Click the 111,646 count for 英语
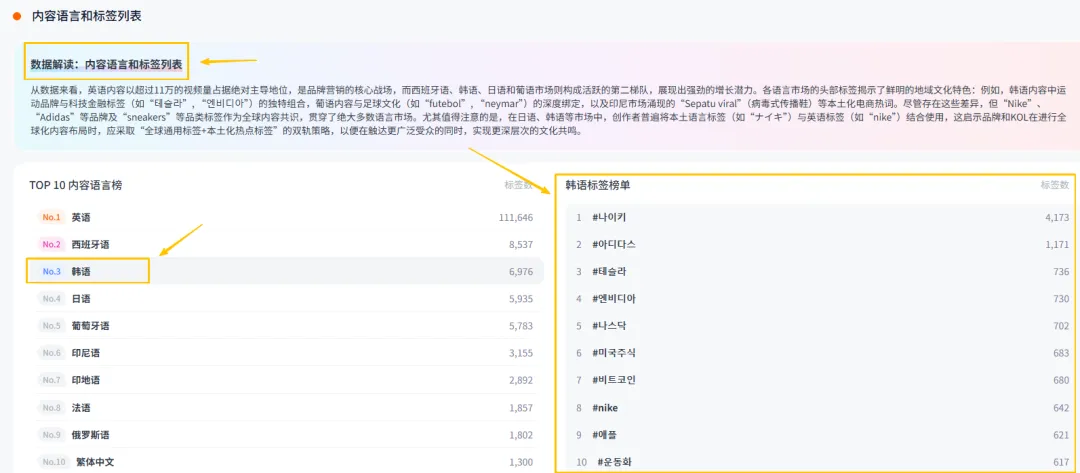 click(516, 218)
